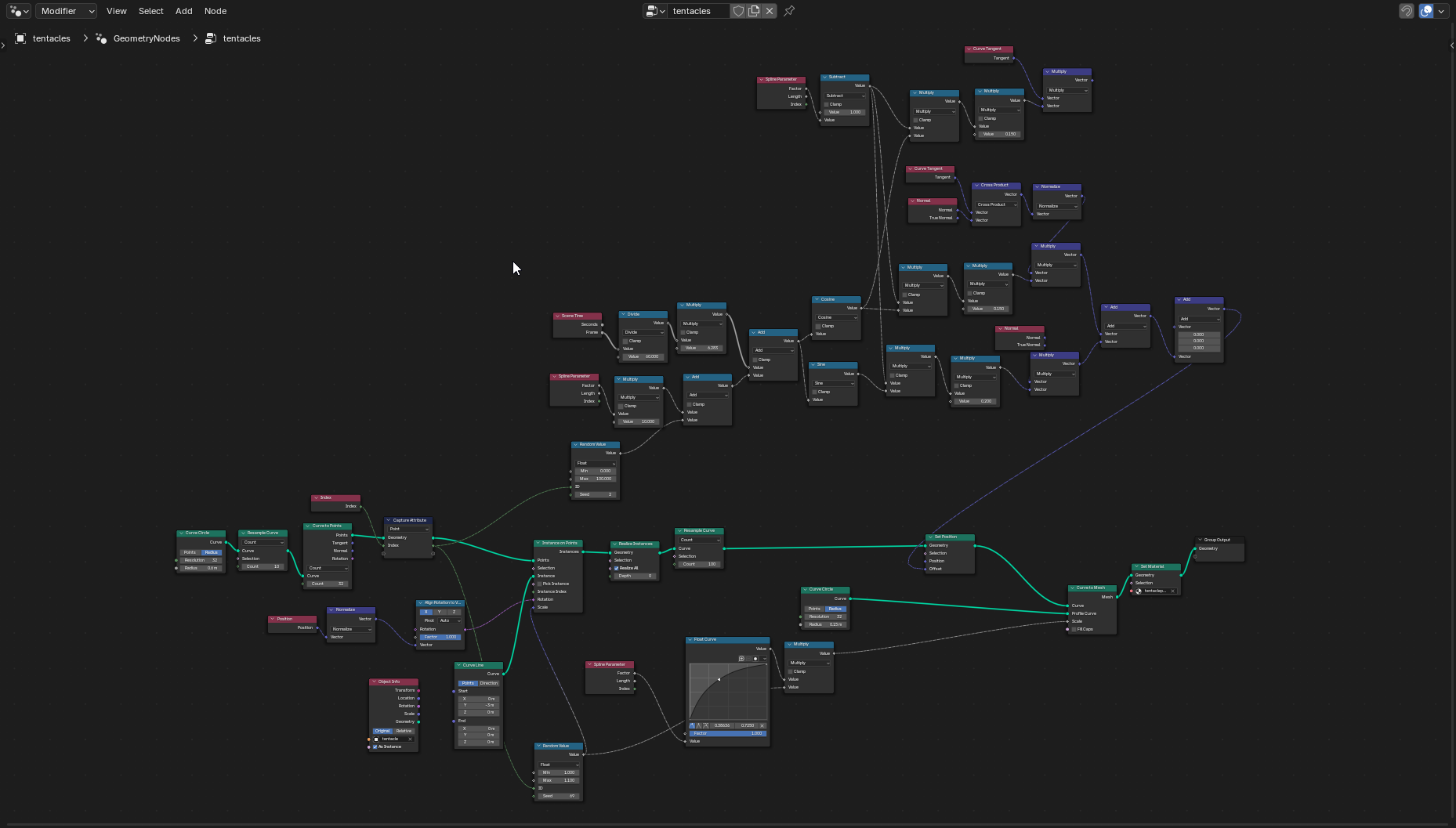Screen dimensions: 1456x828
Task: Open the Add menu
Action: pos(183,11)
